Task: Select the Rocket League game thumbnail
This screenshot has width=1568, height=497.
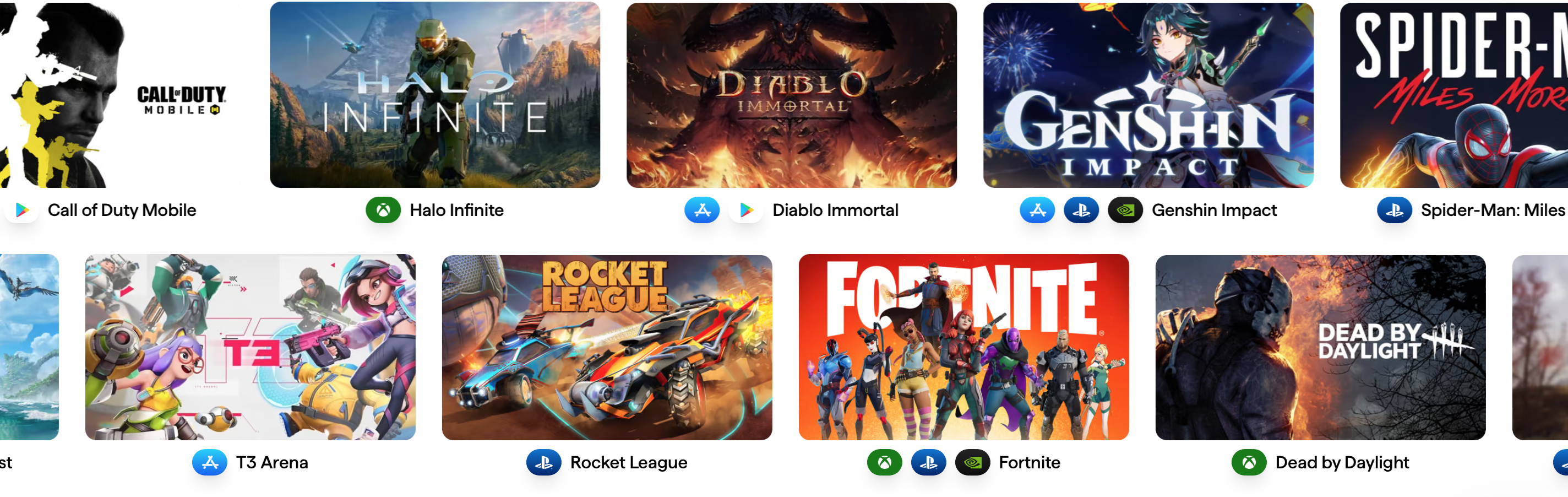Action: tap(607, 347)
